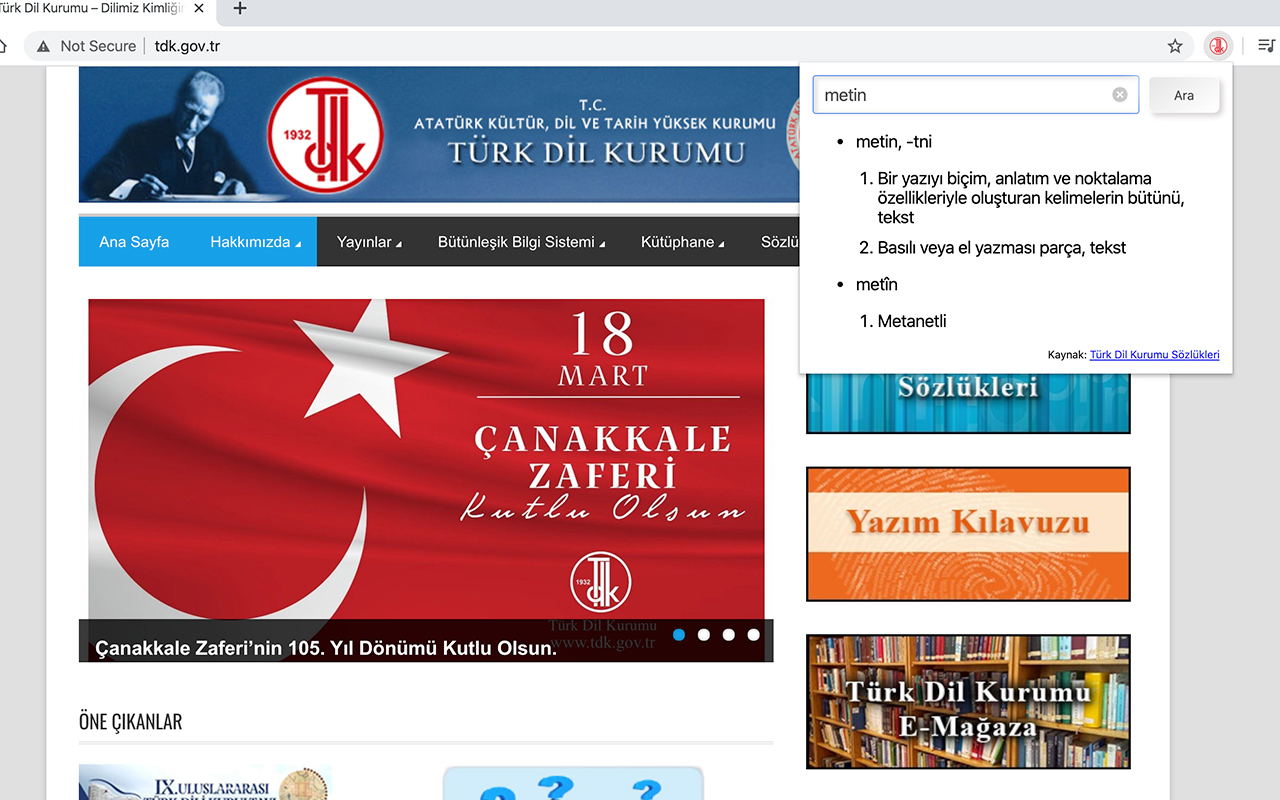
Task: Clear the 'metin' search field with the x icon
Action: click(1119, 94)
